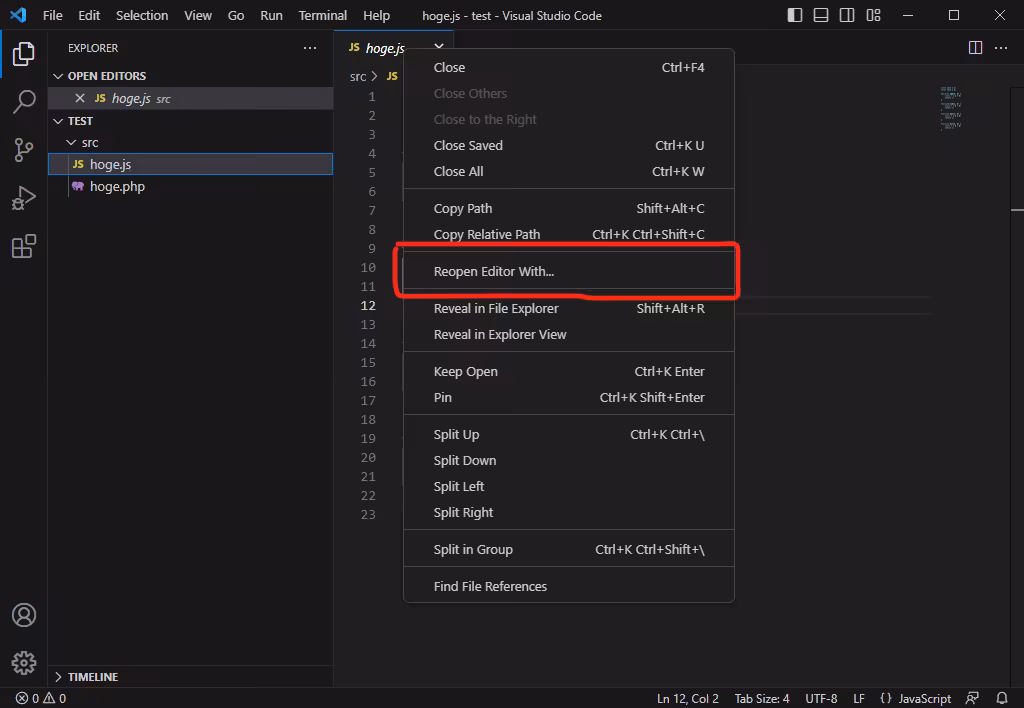This screenshot has width=1024, height=708.
Task: Open the Help menu
Action: pyautogui.click(x=376, y=15)
